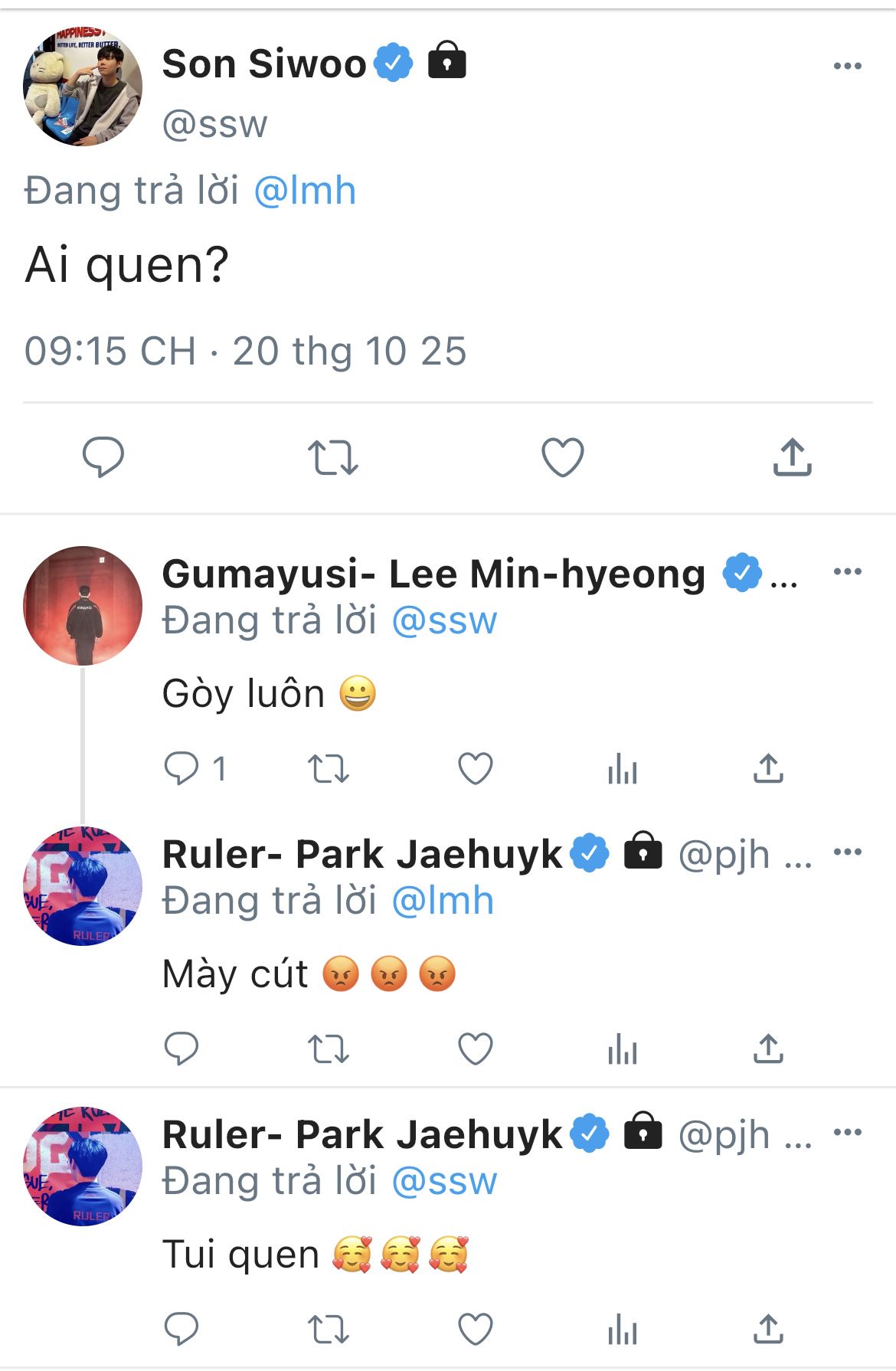
Task: Like Gumayusi's "Gòy luôn" reply
Action: coord(475,768)
